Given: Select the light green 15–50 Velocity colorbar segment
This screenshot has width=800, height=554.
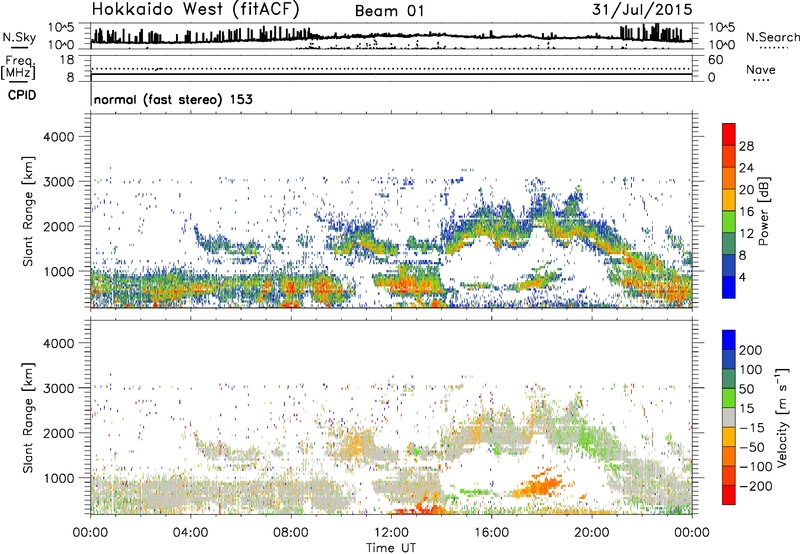Looking at the screenshot, I should pyautogui.click(x=729, y=398).
